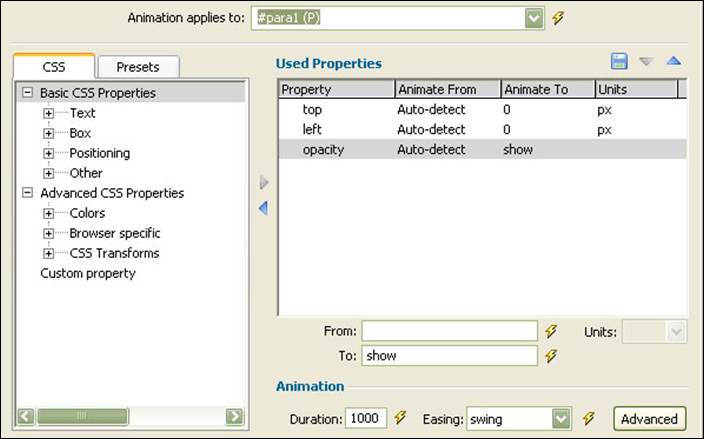The height and width of the screenshot is (439, 704).
Task: Select the CSS tab
Action: point(54,66)
